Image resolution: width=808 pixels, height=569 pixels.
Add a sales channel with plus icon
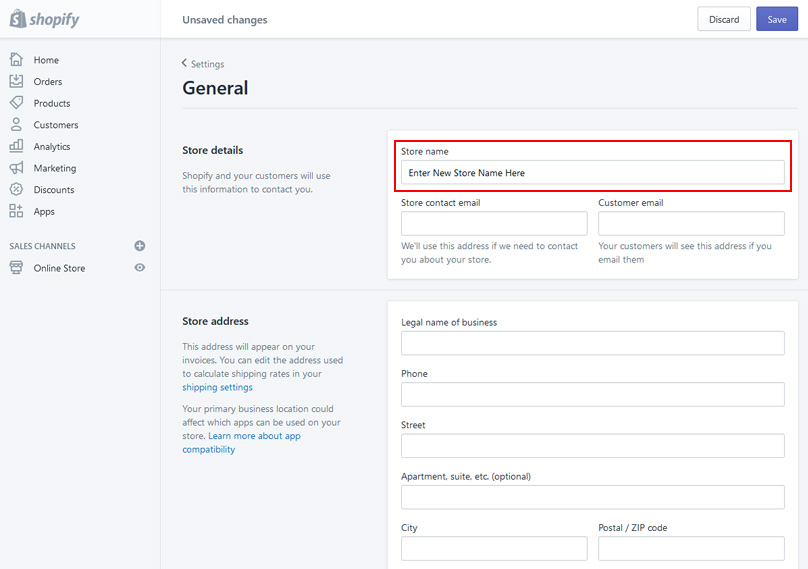pos(140,246)
